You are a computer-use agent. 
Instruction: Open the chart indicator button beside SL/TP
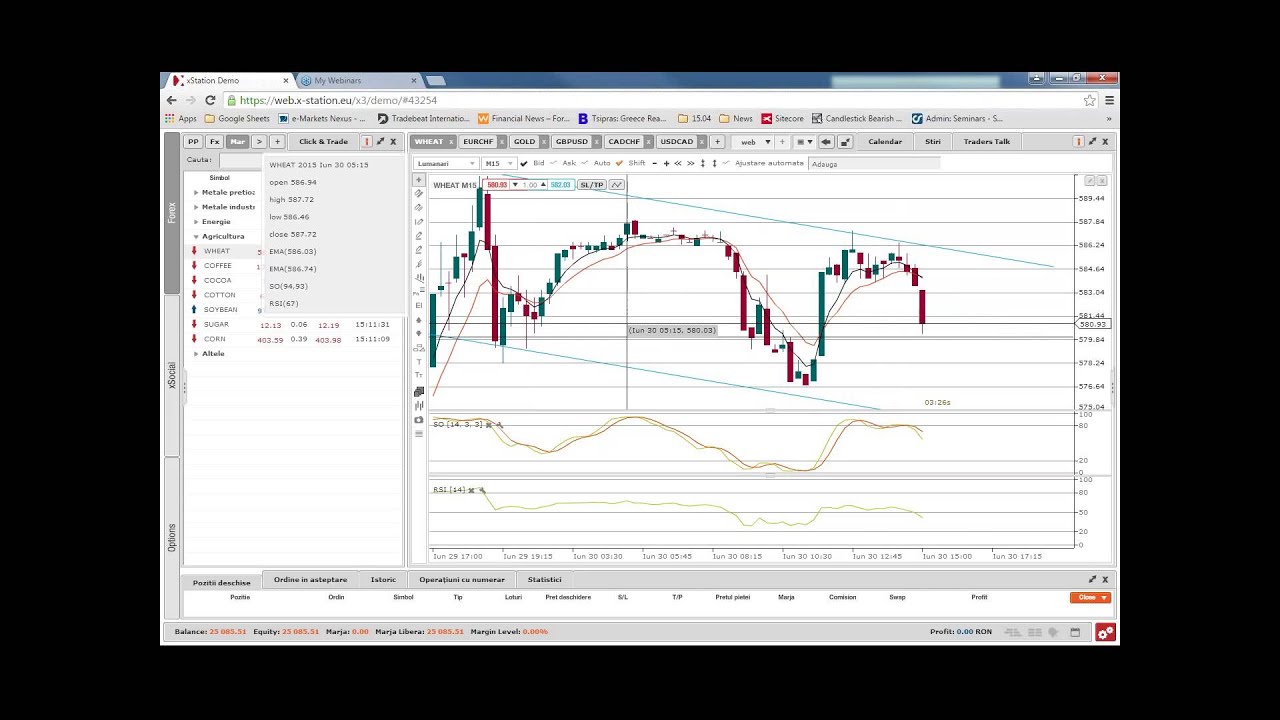pos(617,185)
